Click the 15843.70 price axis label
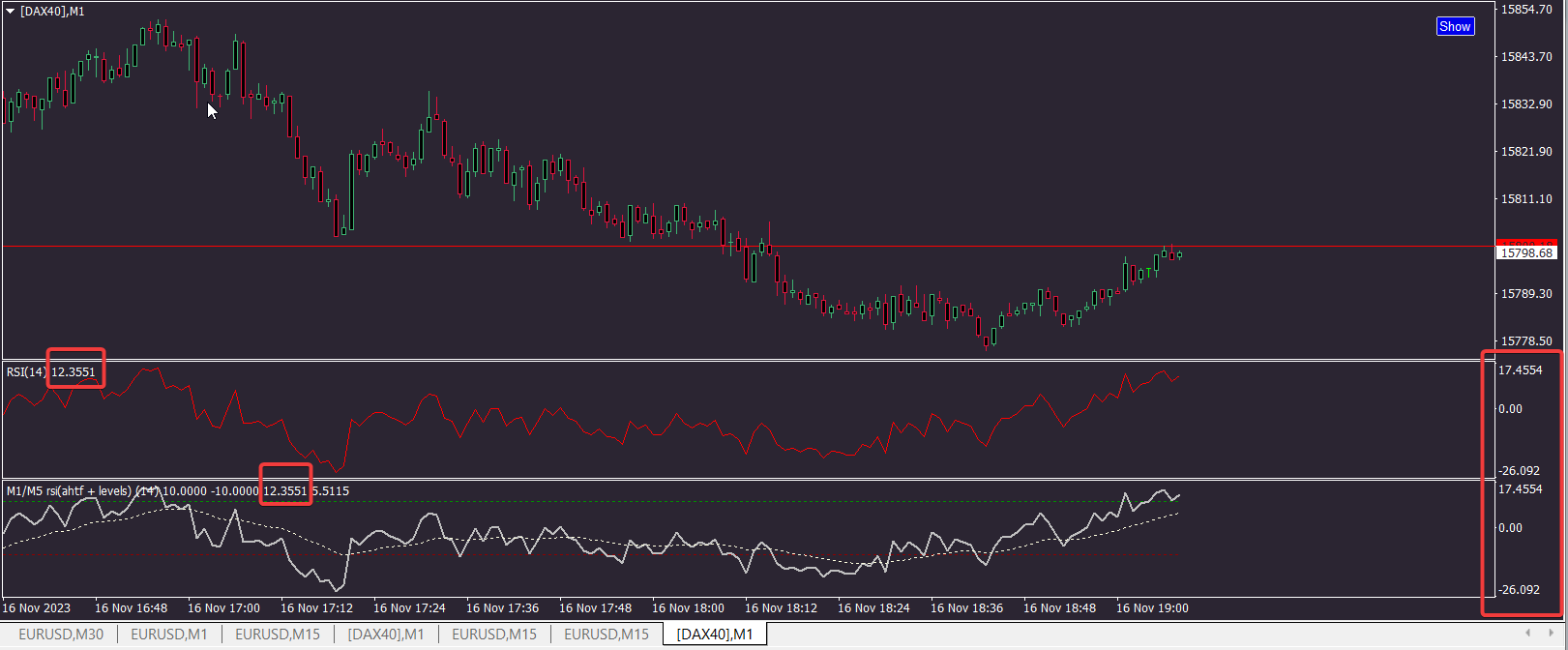Viewport: 1568px width, 650px height. click(1526, 57)
